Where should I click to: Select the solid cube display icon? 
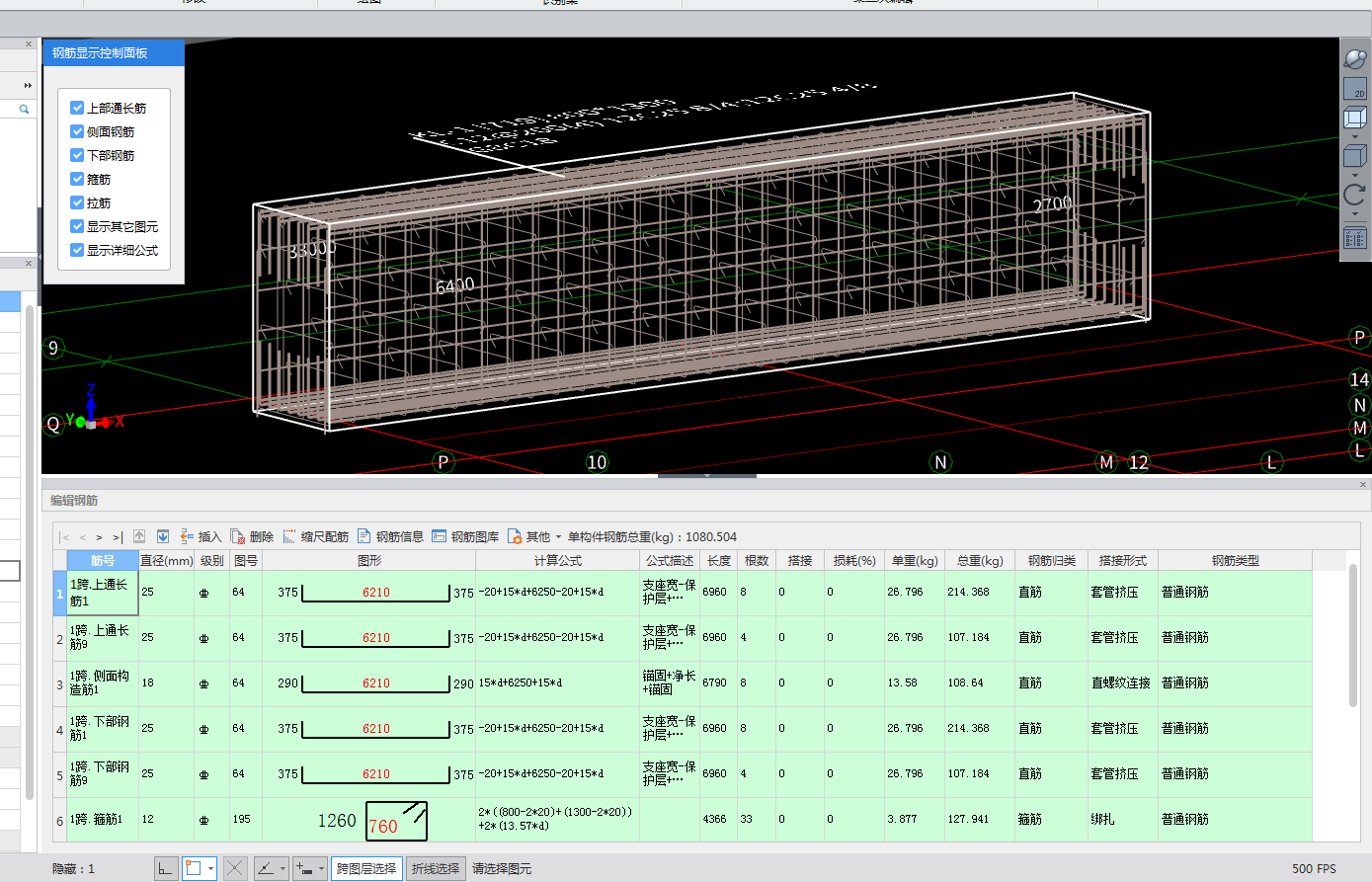coord(1355,156)
